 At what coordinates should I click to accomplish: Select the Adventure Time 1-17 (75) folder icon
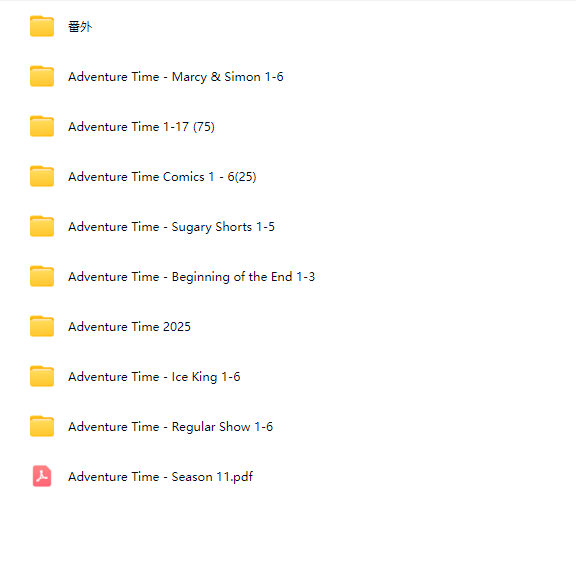point(42,126)
